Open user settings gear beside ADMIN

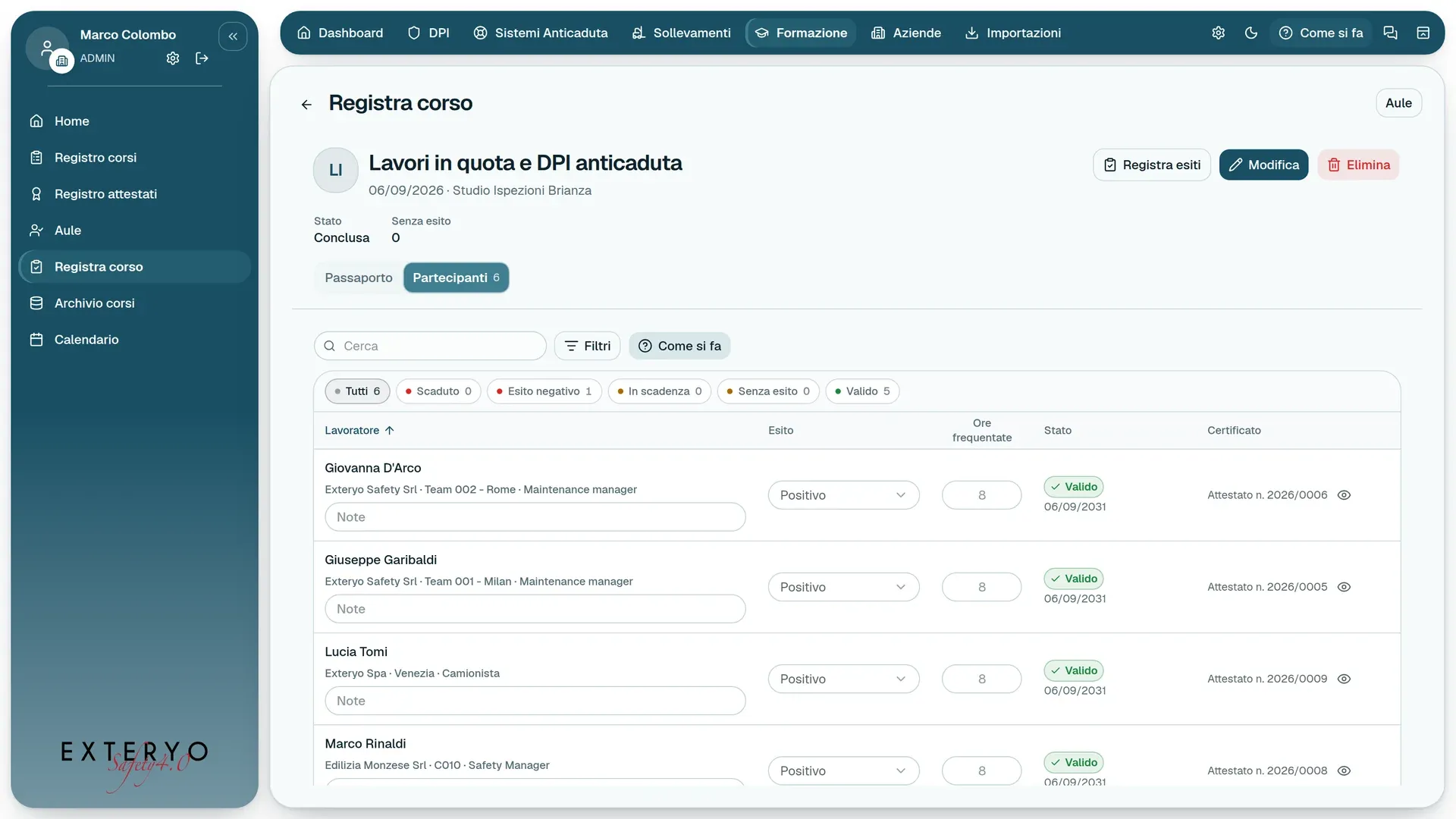(173, 58)
